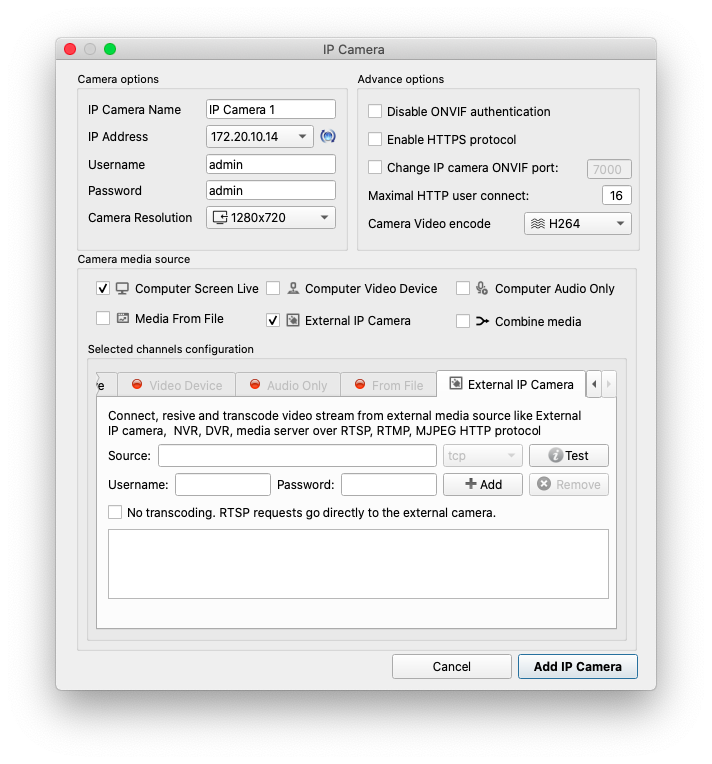Switch to the Audio Only tab
Viewport: 712px width, 764px height.
[288, 385]
